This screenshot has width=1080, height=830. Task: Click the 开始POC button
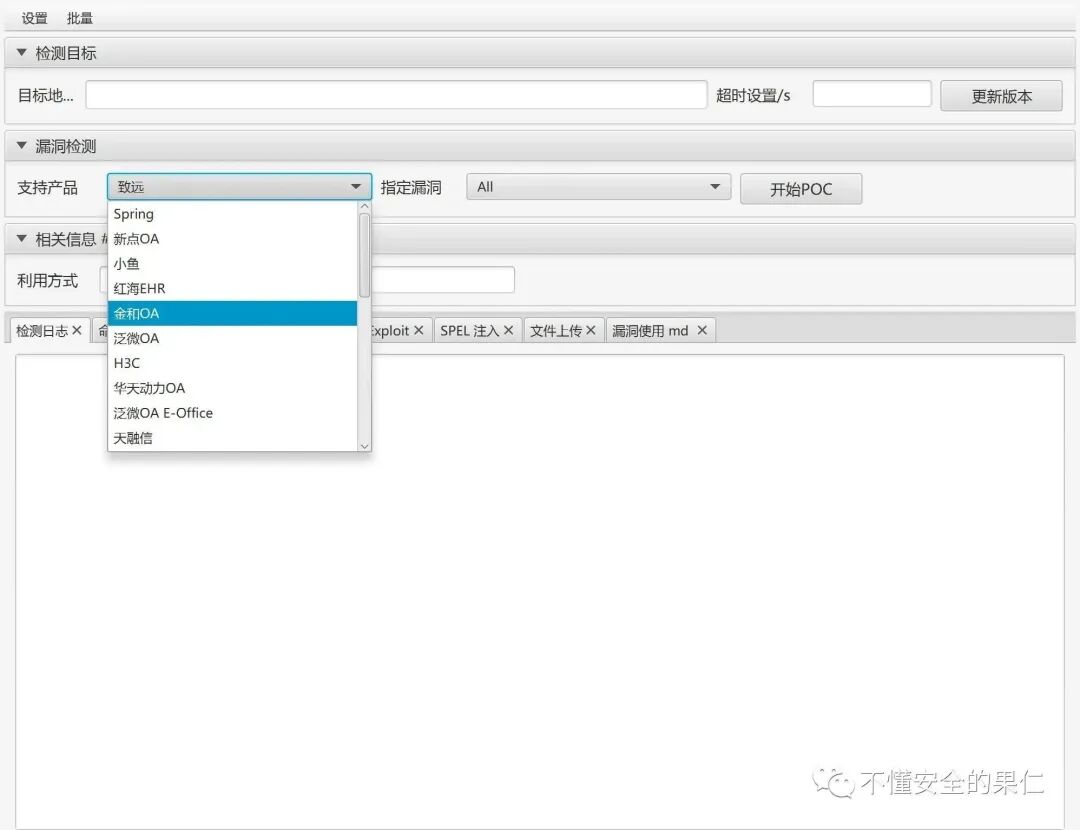(x=801, y=189)
